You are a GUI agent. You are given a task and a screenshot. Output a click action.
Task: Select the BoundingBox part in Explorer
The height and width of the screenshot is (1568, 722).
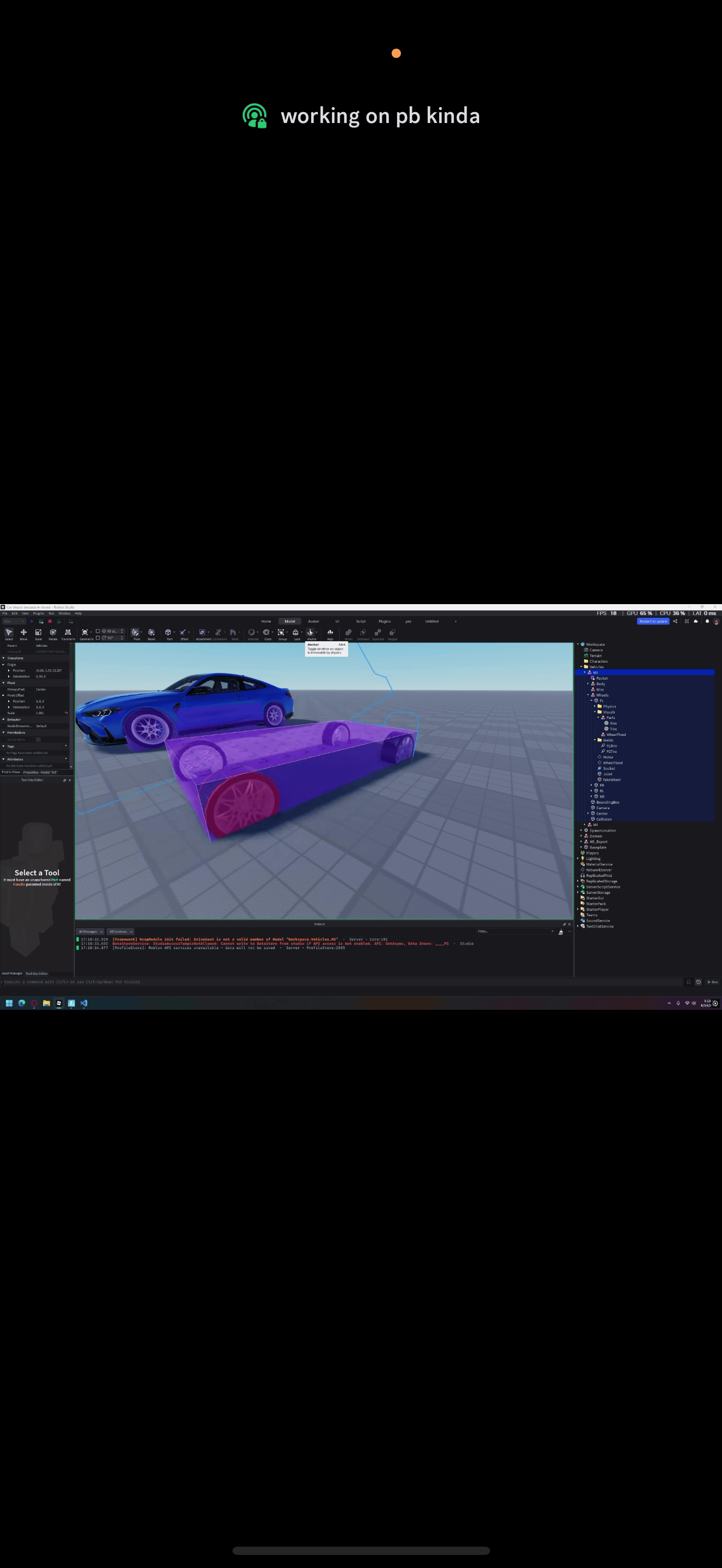(x=608, y=802)
